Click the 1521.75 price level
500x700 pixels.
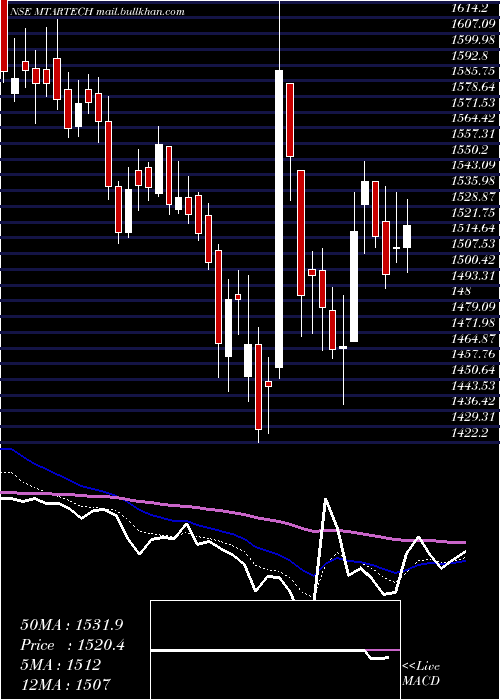[x=473, y=213]
